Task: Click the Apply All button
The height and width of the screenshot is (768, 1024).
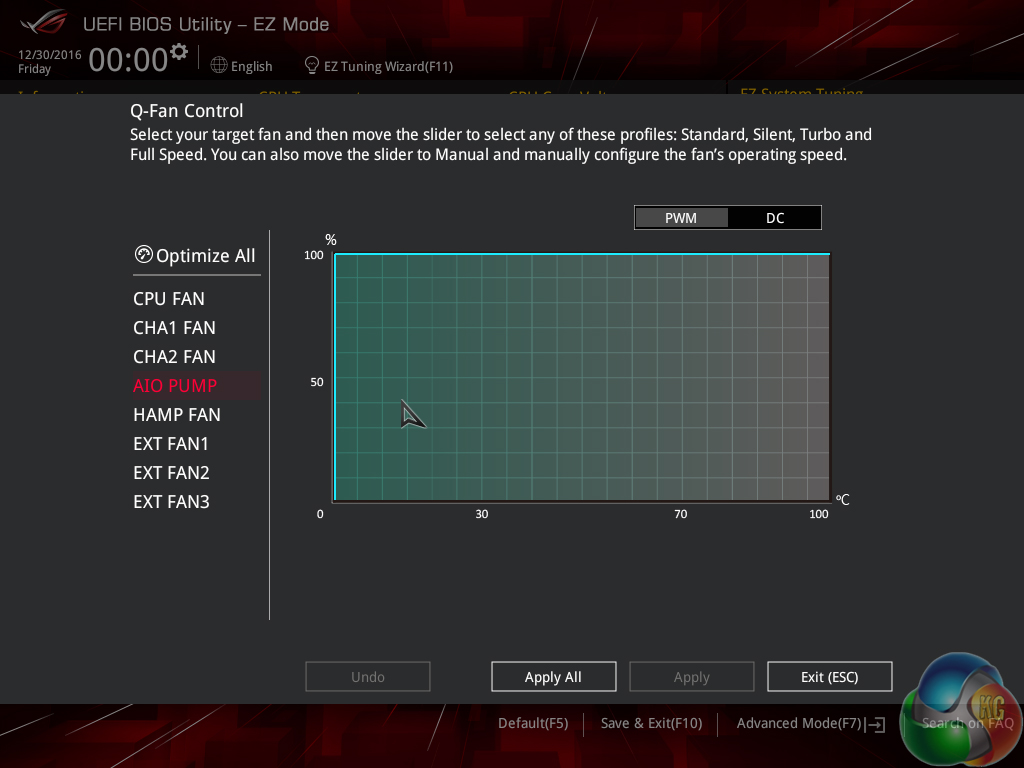Action: coord(553,677)
